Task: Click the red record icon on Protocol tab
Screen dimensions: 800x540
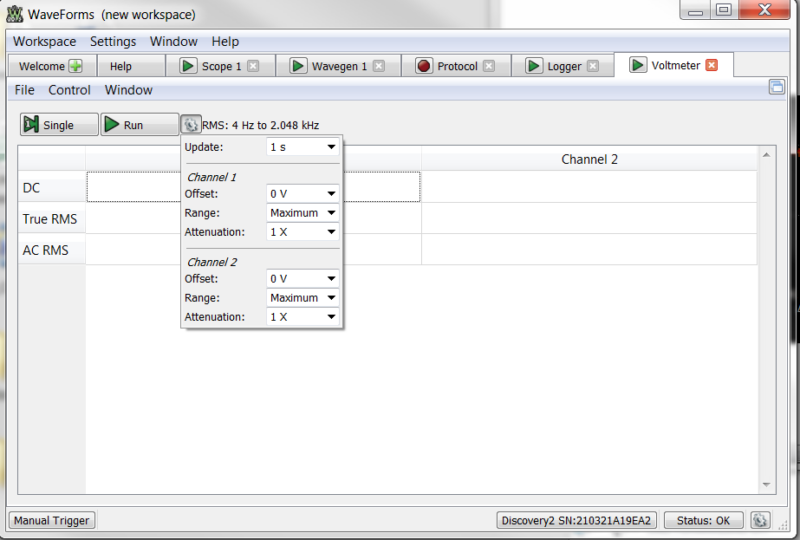Action: pos(423,66)
